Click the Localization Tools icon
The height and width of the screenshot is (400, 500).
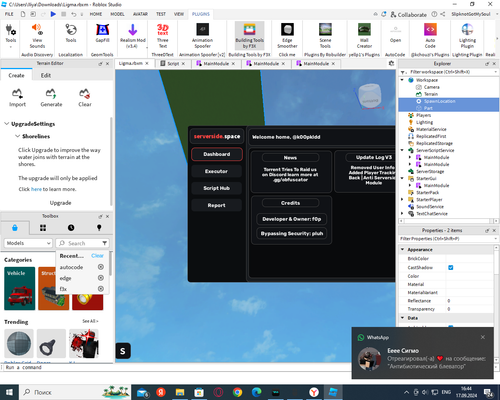pos(71,33)
